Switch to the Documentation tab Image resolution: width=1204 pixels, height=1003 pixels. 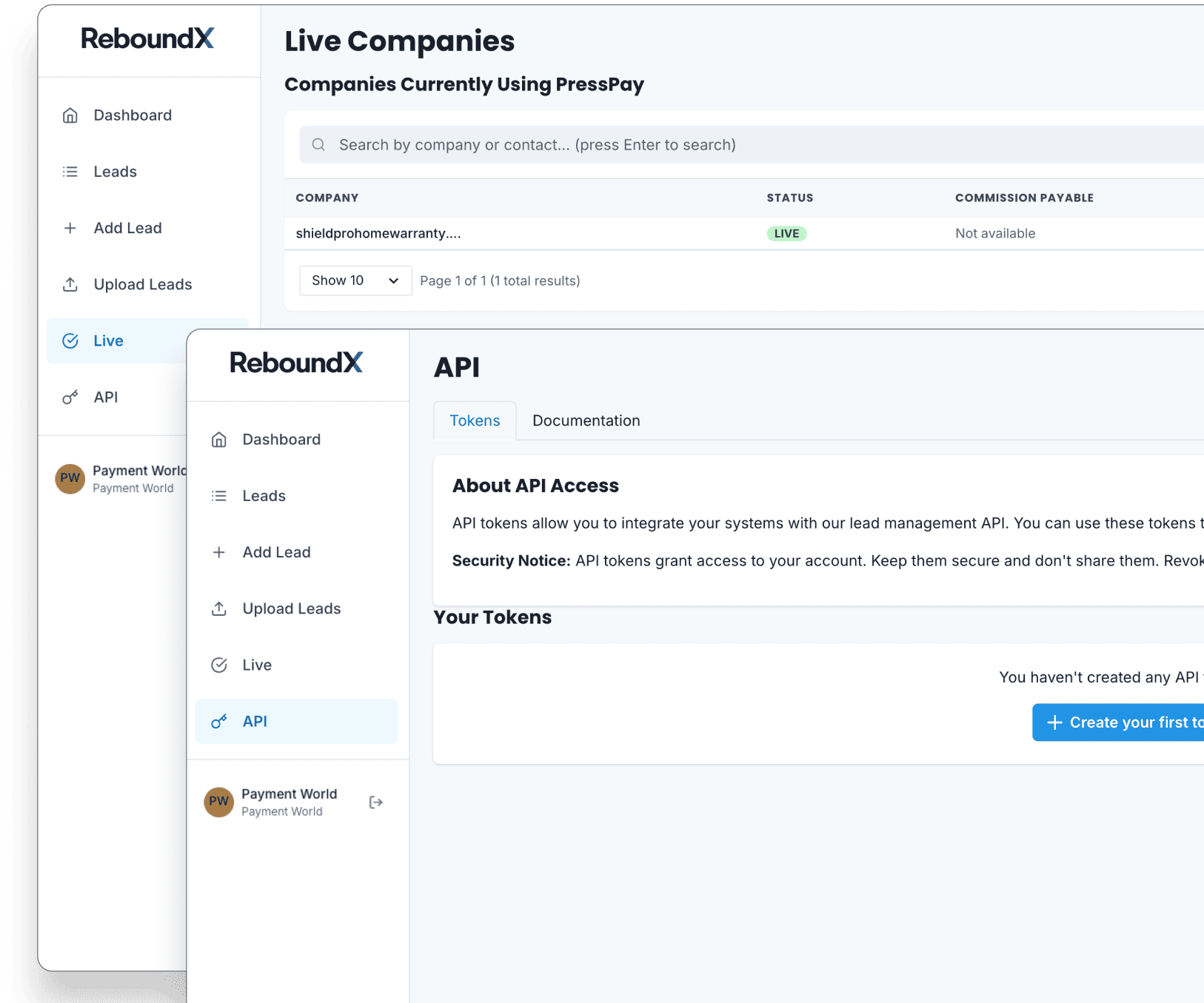[586, 420]
